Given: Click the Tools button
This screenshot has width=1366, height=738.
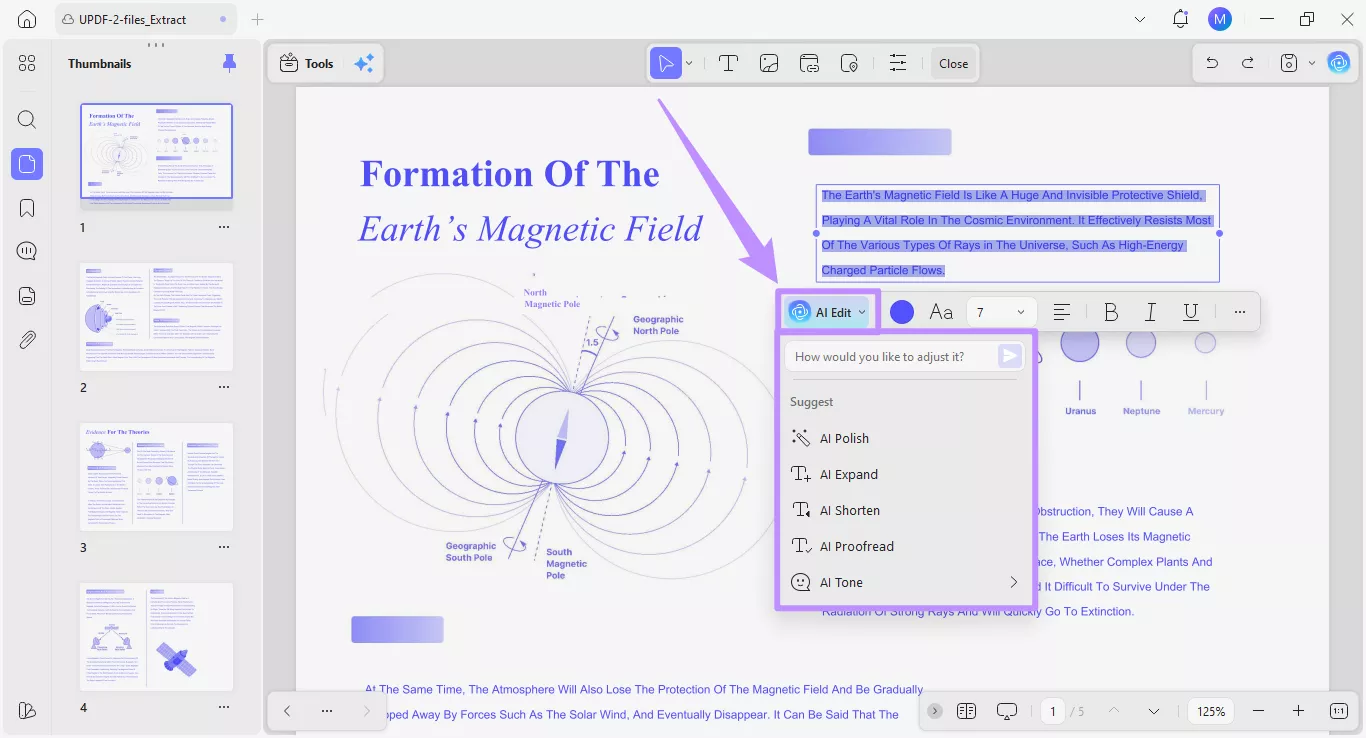Looking at the screenshot, I should coord(307,63).
